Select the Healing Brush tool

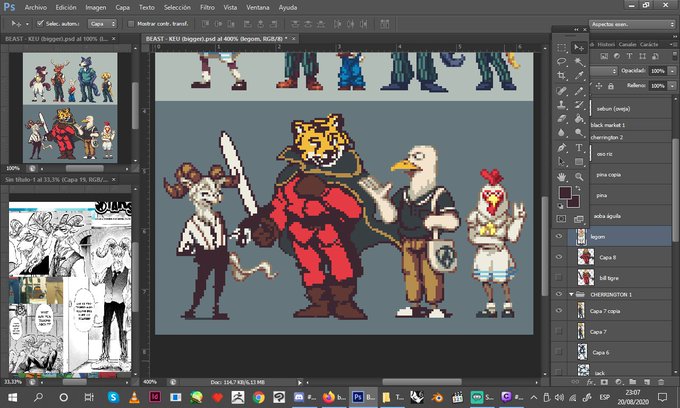562,91
